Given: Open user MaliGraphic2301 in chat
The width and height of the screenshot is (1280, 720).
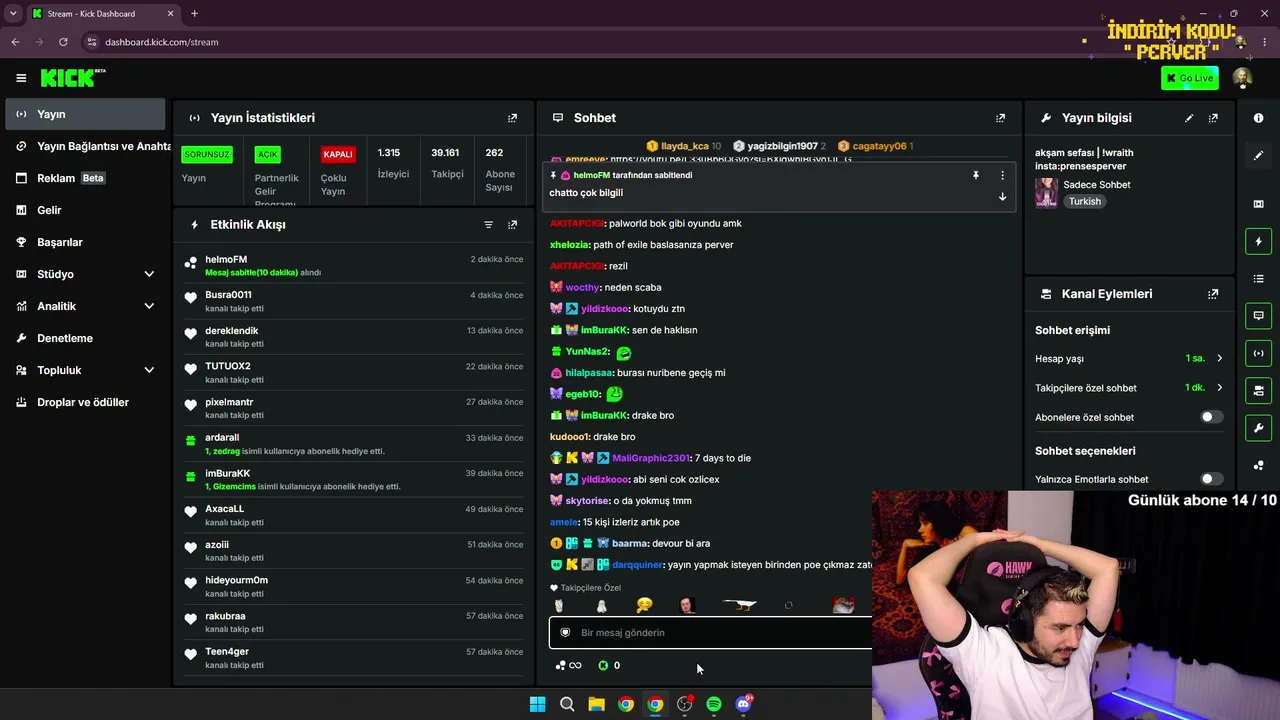Looking at the screenshot, I should [x=650, y=458].
